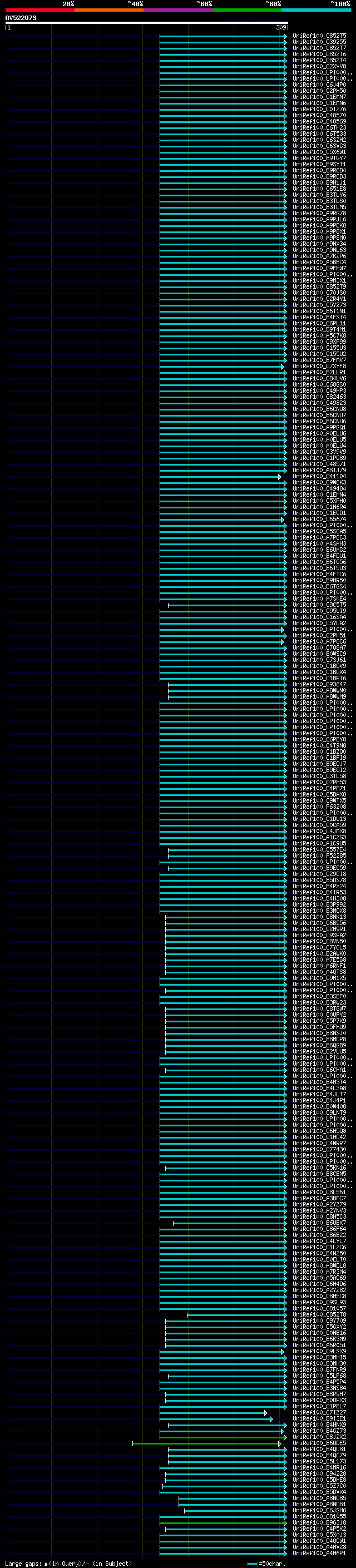The image size is (356, 1568).
Task: Select hit label UniRef100_Q852T7
Action: coord(319,49)
